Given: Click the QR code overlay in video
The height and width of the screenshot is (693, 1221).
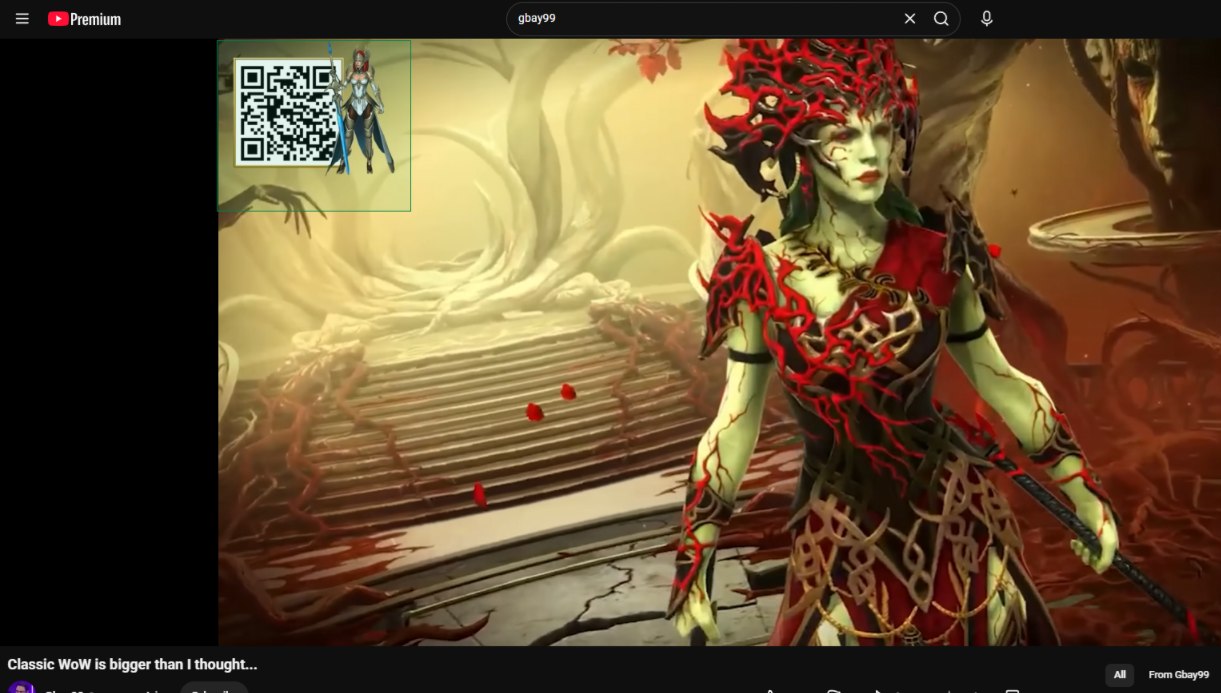Looking at the screenshot, I should tap(288, 112).
